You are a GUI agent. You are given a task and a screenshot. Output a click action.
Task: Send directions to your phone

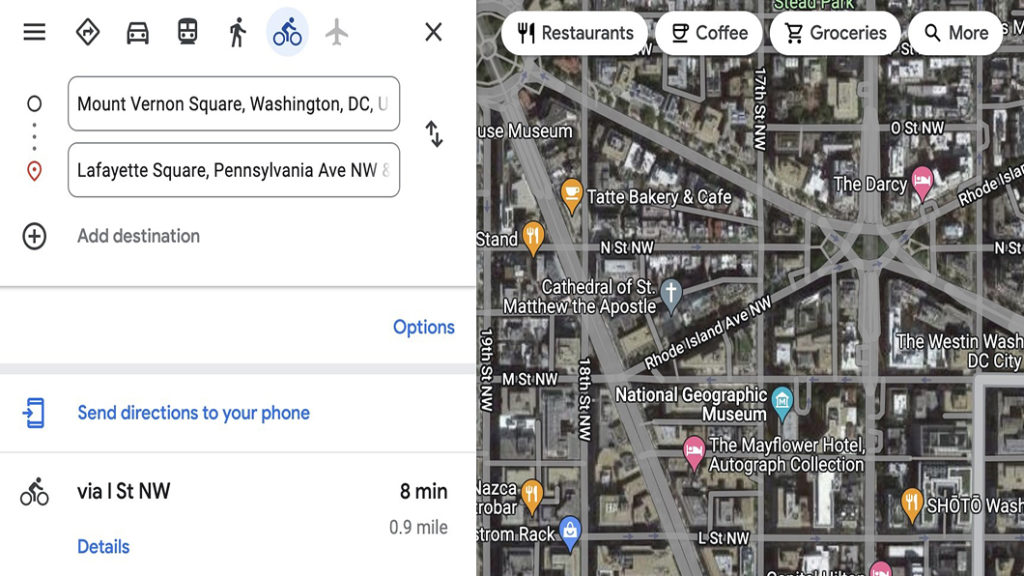tap(193, 413)
